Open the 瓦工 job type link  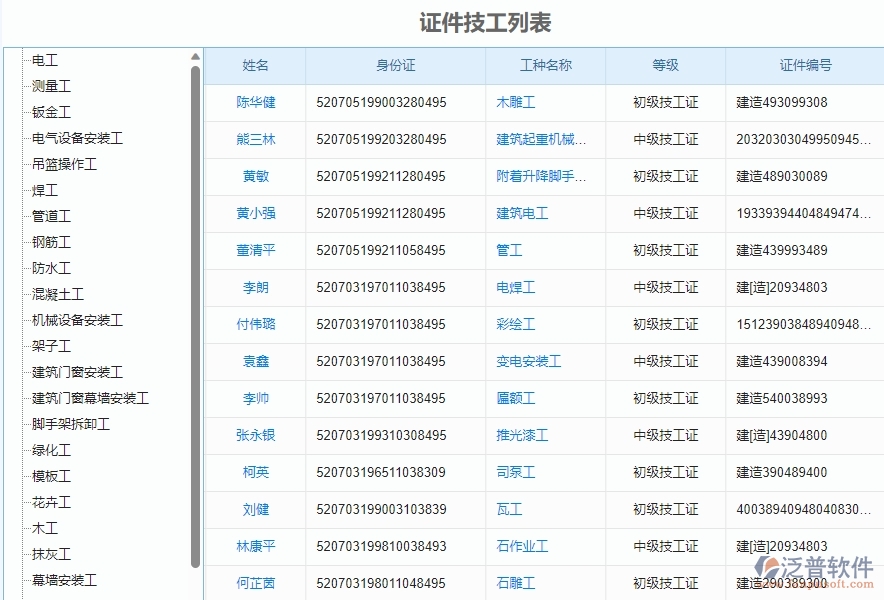[x=508, y=509]
